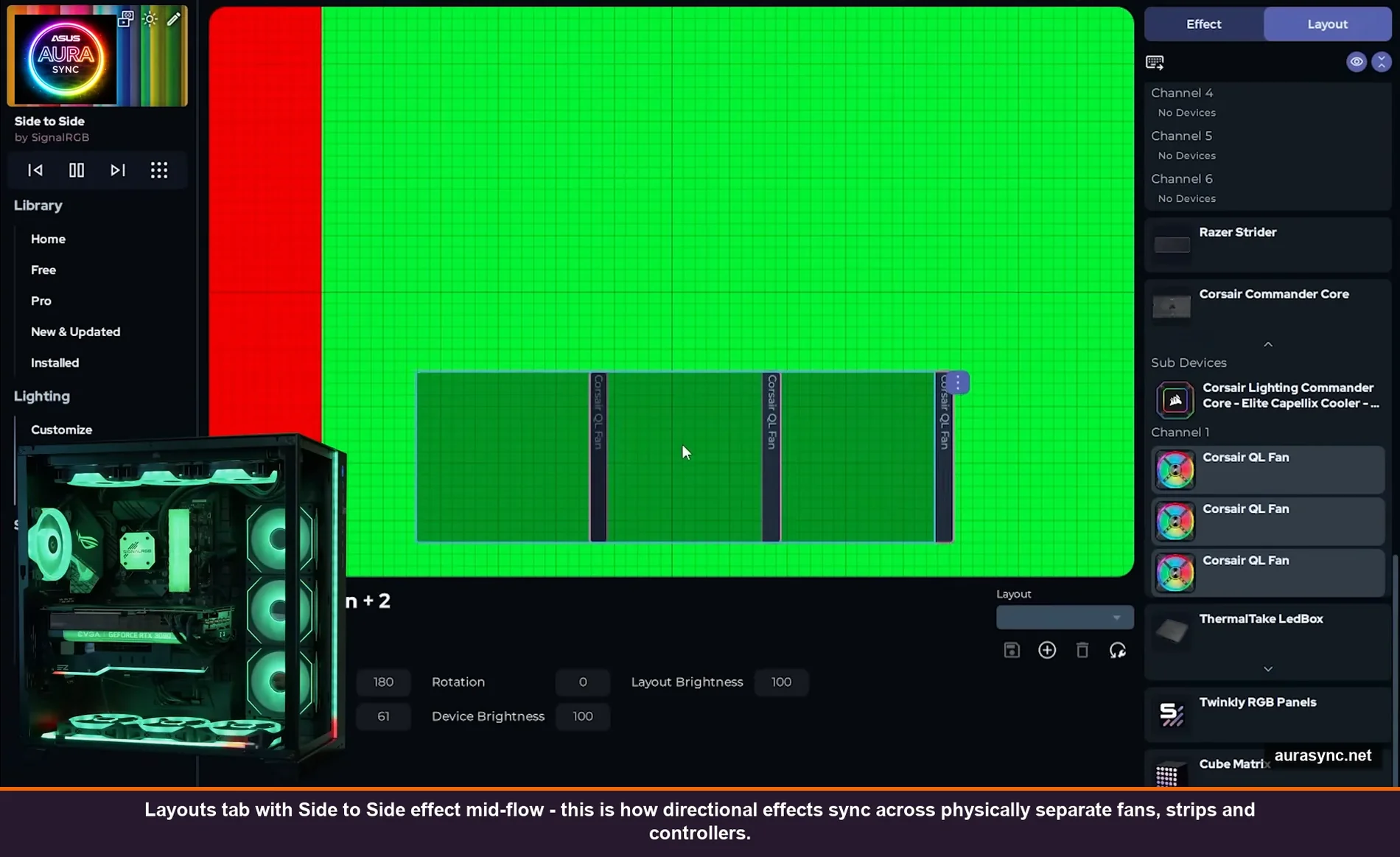Open the pencil edit icon on effect preview
1400x857 pixels.
click(x=174, y=19)
